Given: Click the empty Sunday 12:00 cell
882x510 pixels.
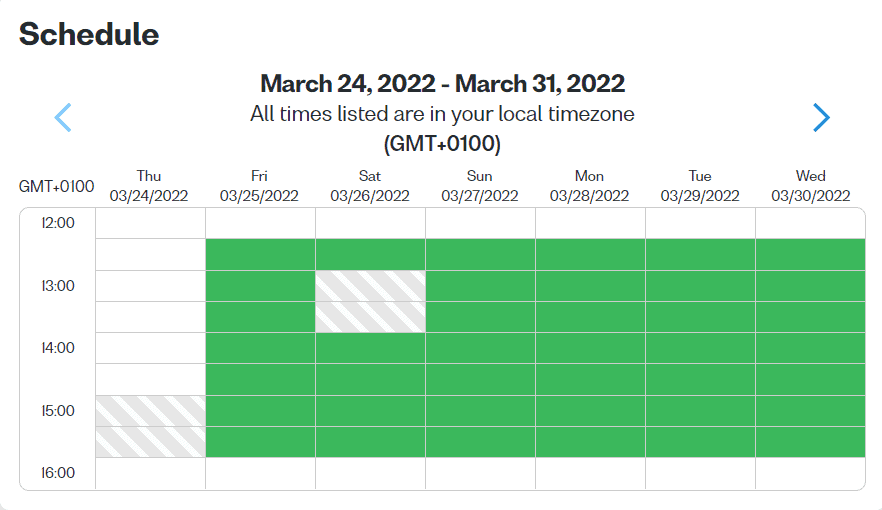Looking at the screenshot, I should [480, 223].
